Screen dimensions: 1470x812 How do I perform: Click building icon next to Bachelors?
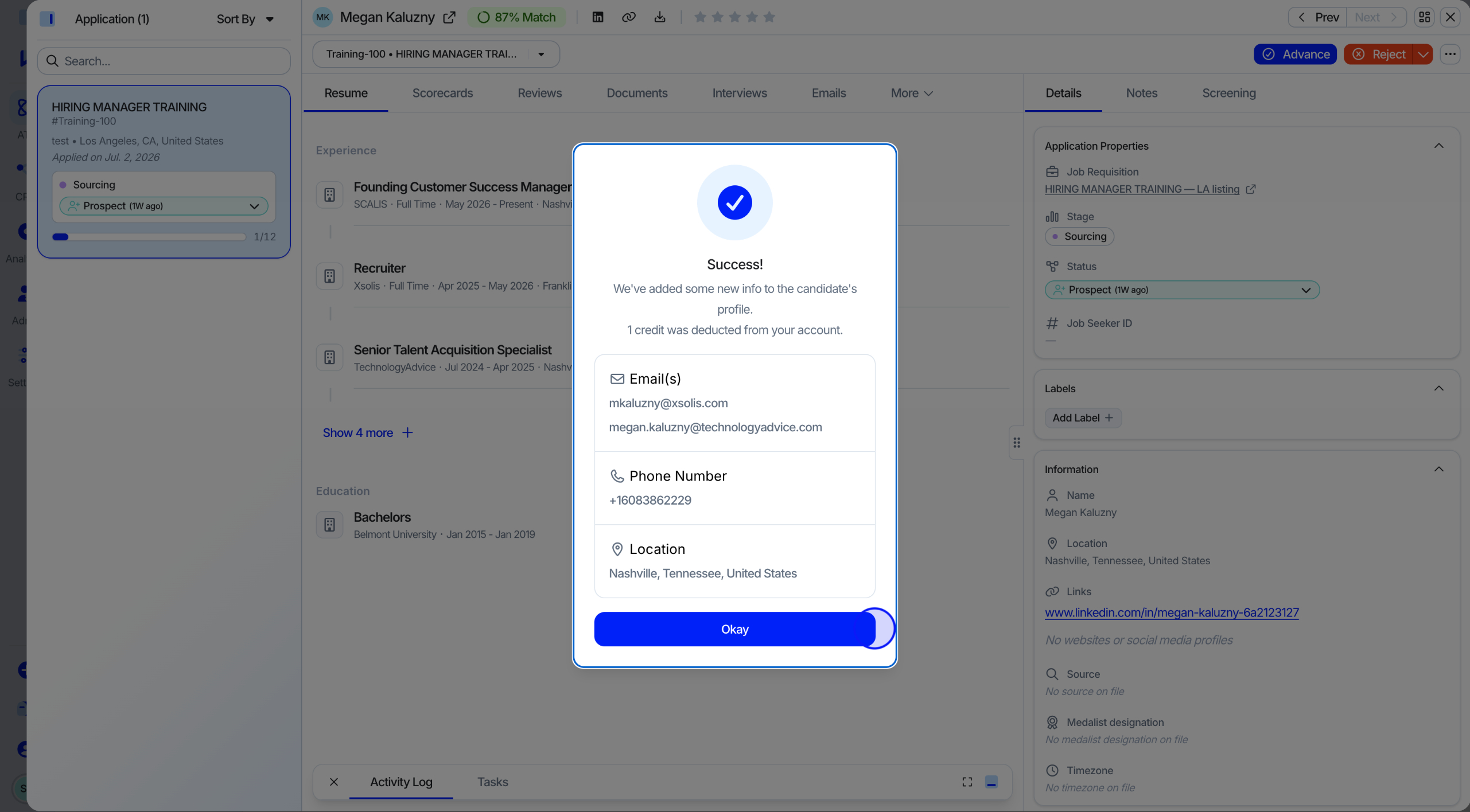tap(329, 525)
